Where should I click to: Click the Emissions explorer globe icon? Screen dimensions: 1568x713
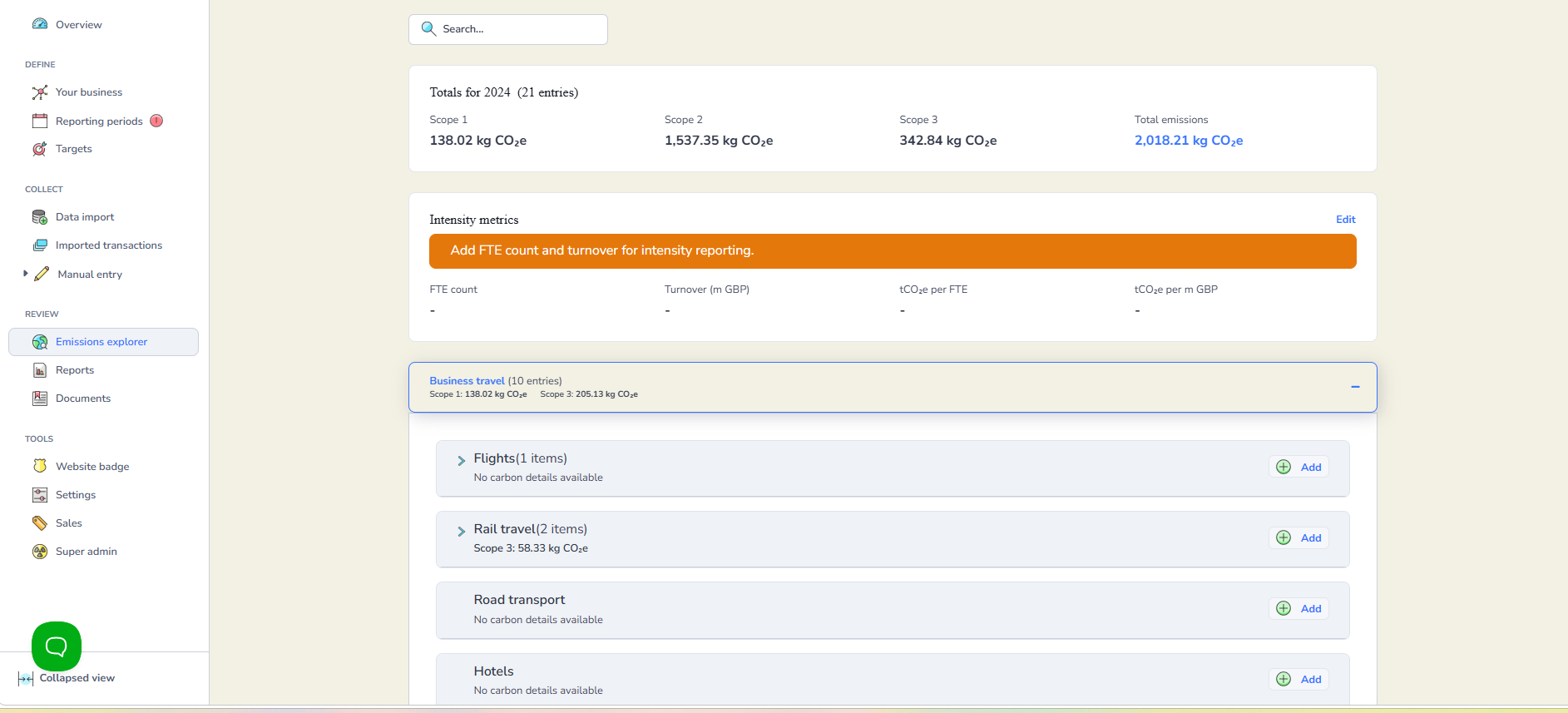coord(40,342)
